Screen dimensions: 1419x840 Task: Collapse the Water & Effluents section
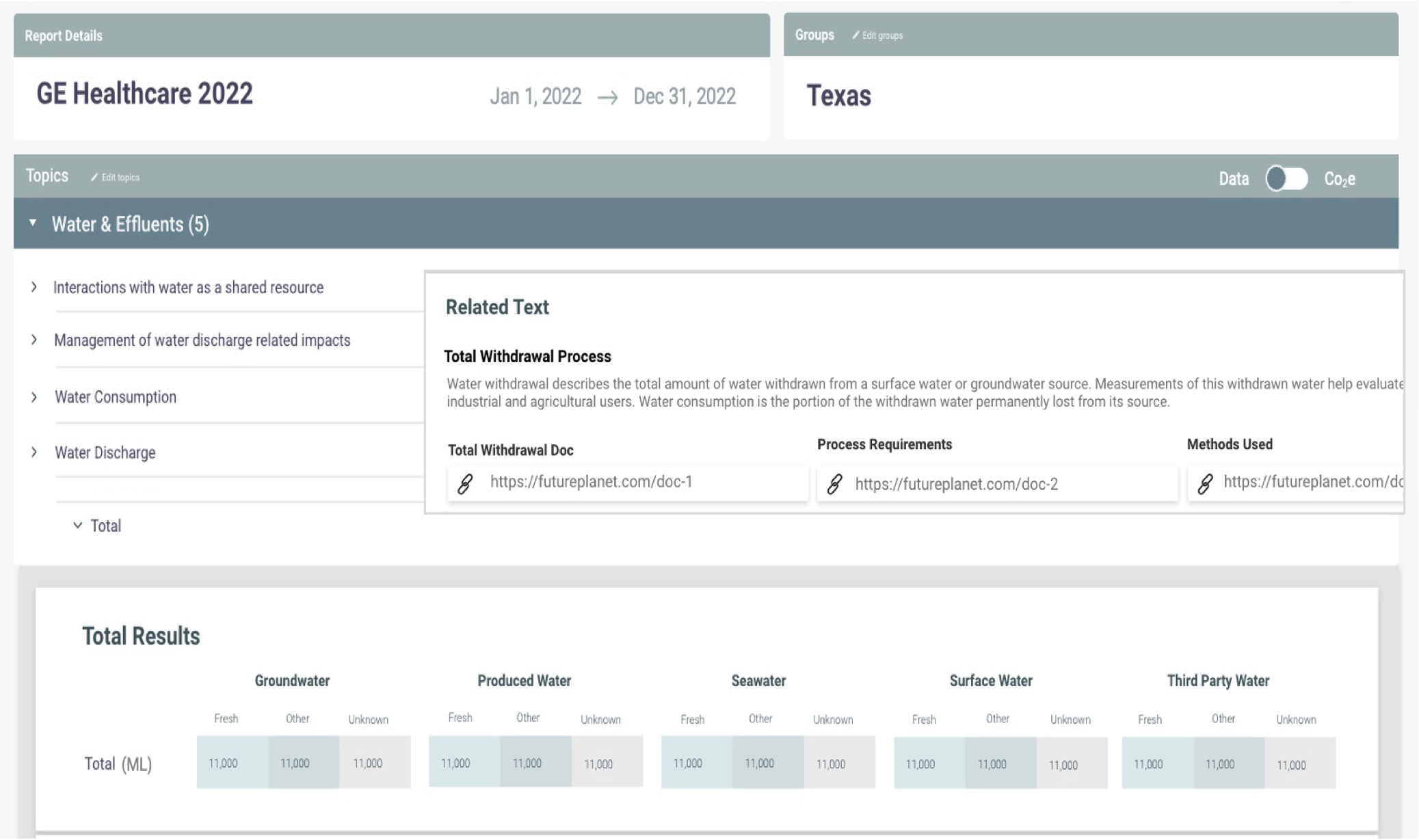point(32,223)
